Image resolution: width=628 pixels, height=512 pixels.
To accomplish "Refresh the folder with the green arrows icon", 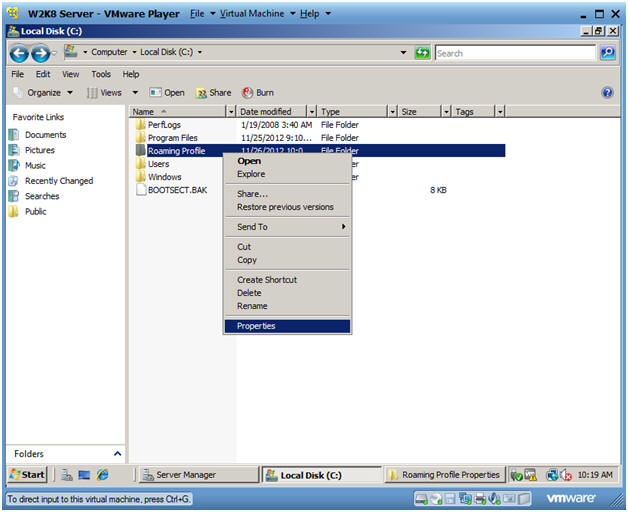I will point(422,52).
